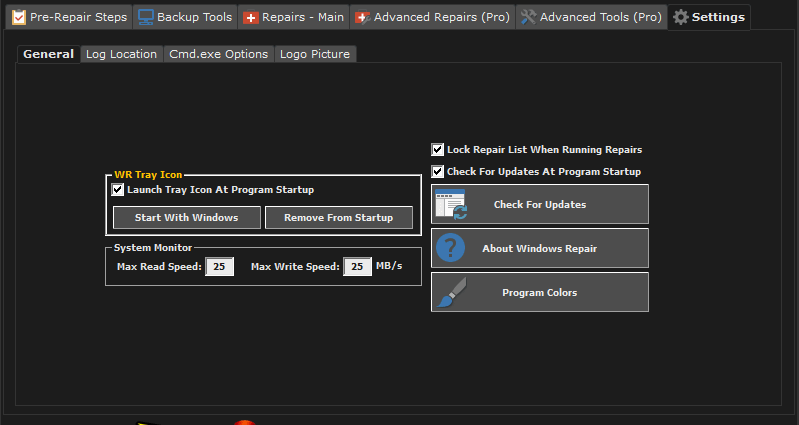Click the WR Tray Icon group title
Viewport: 799px width, 425px height.
coord(148,174)
